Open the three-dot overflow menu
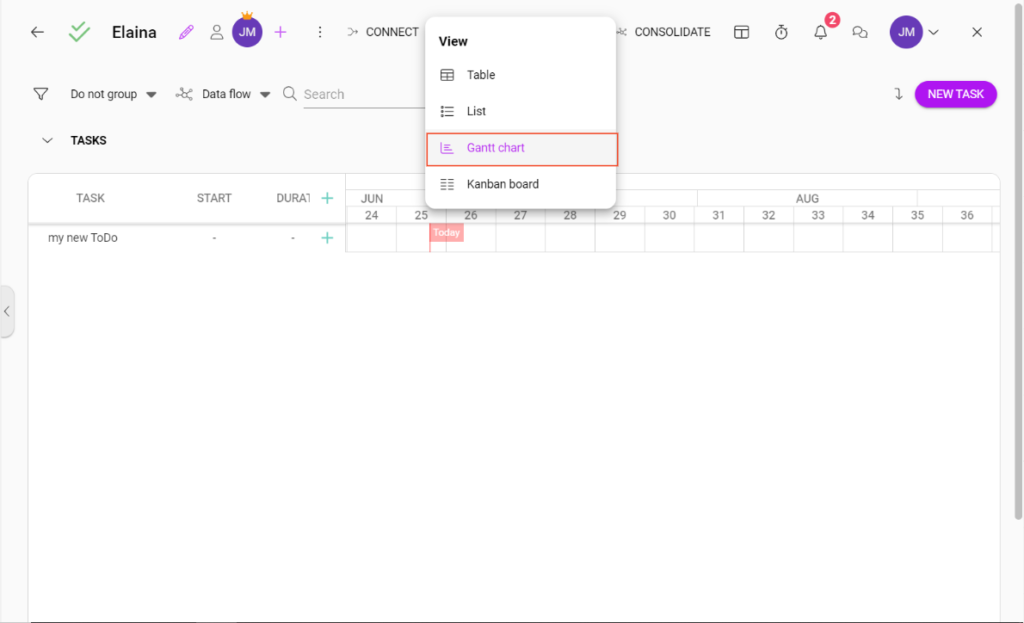 point(320,31)
